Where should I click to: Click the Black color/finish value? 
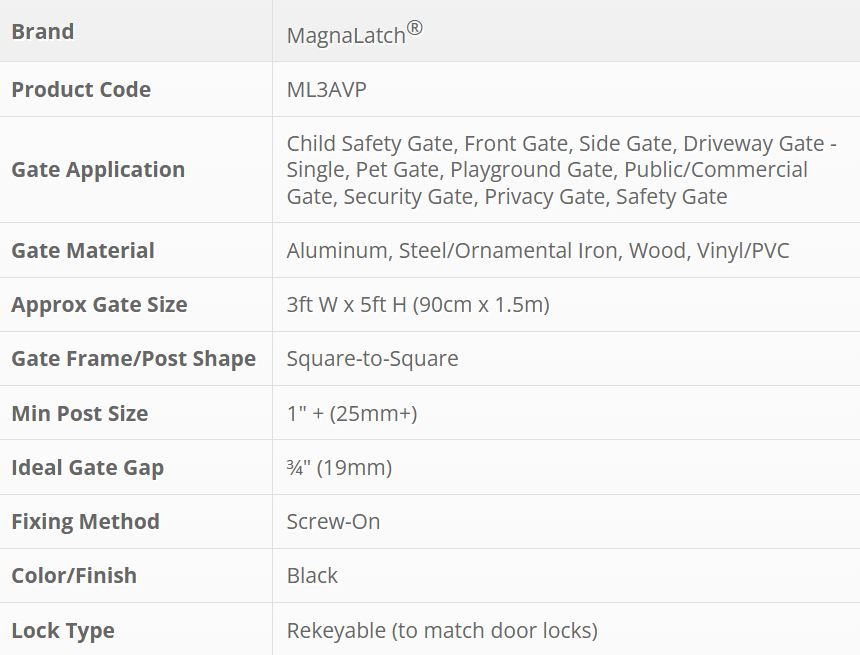click(x=312, y=576)
